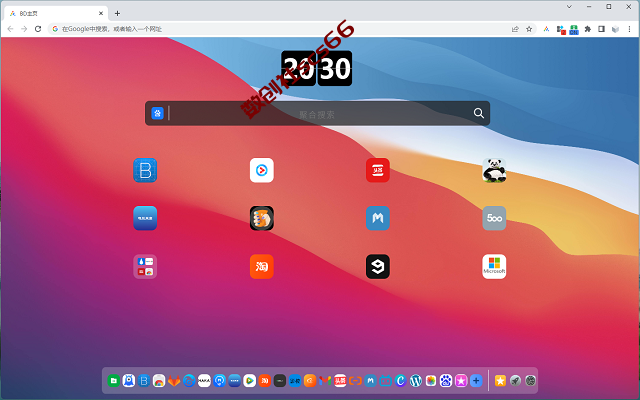Open the red square shortcut icon in the grid

pyautogui.click(x=378, y=170)
